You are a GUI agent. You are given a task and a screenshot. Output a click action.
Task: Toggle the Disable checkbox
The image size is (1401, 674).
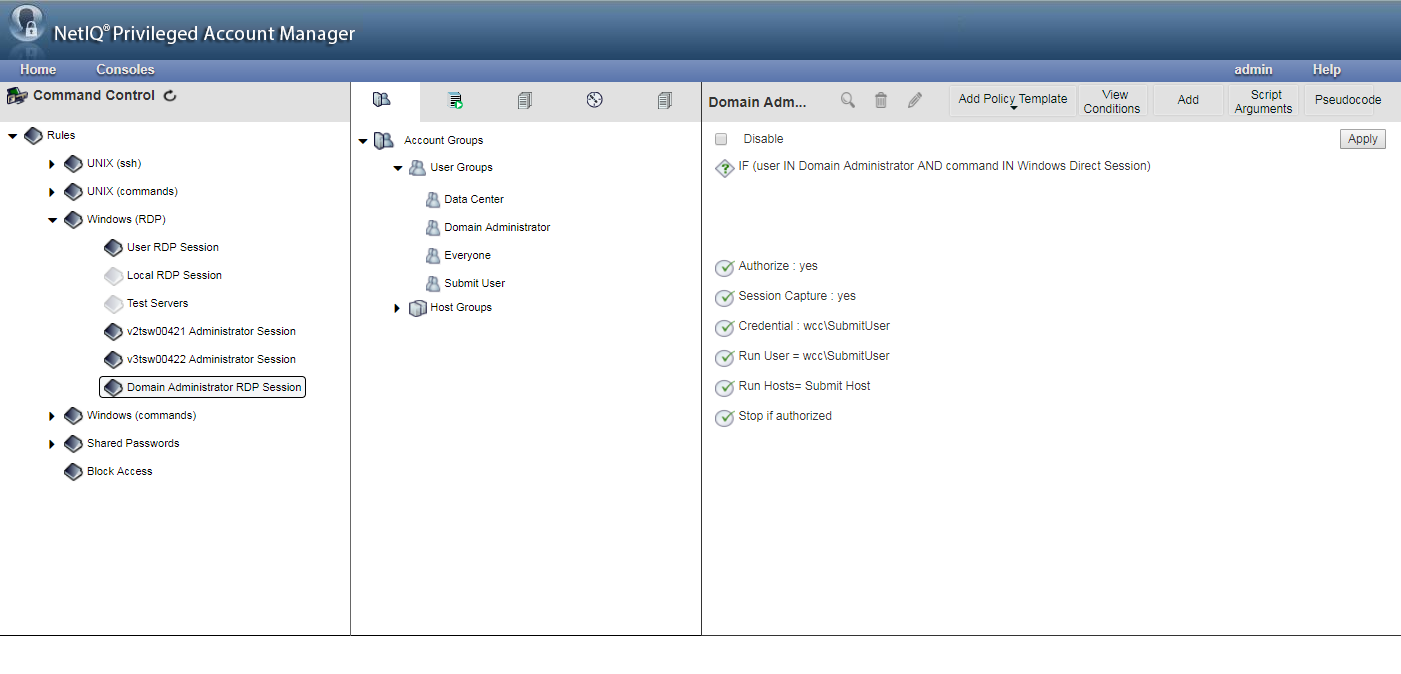(721, 139)
